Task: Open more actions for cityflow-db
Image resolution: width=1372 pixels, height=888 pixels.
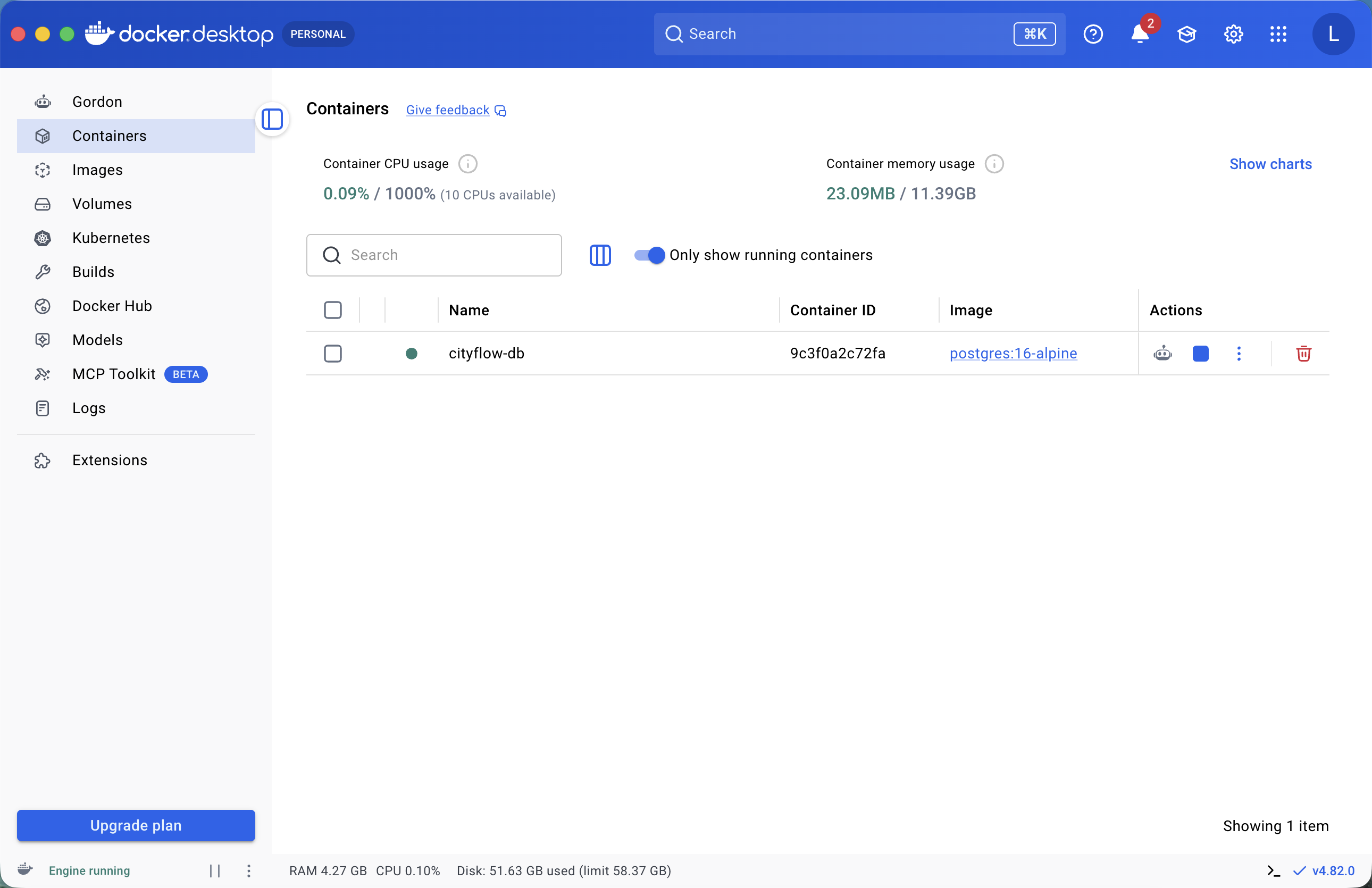Action: tap(1239, 353)
